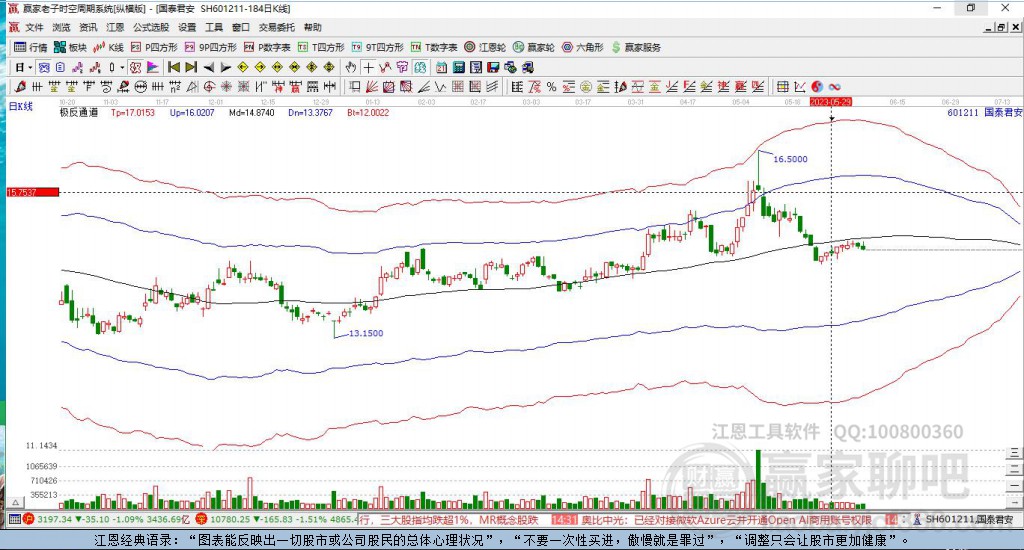
Task: Select the hand pan tool
Action: point(351,67)
